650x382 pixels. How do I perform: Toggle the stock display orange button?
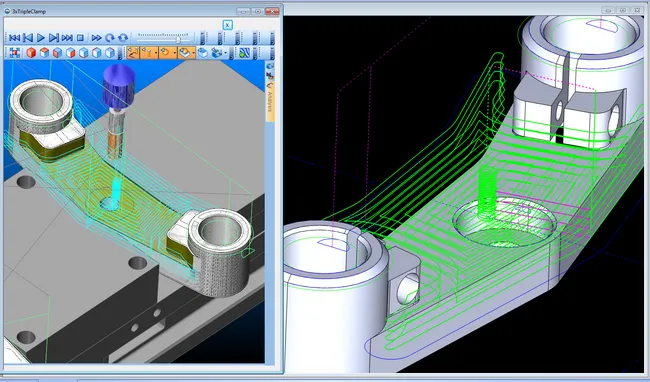click(185, 53)
